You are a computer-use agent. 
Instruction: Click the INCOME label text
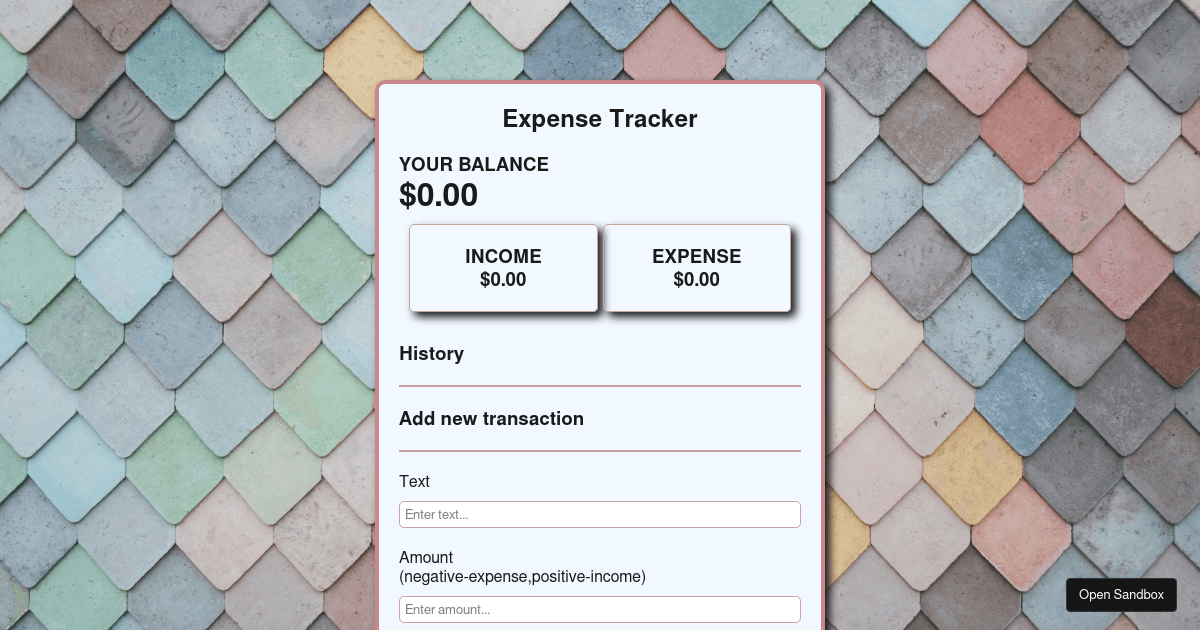pos(503,256)
